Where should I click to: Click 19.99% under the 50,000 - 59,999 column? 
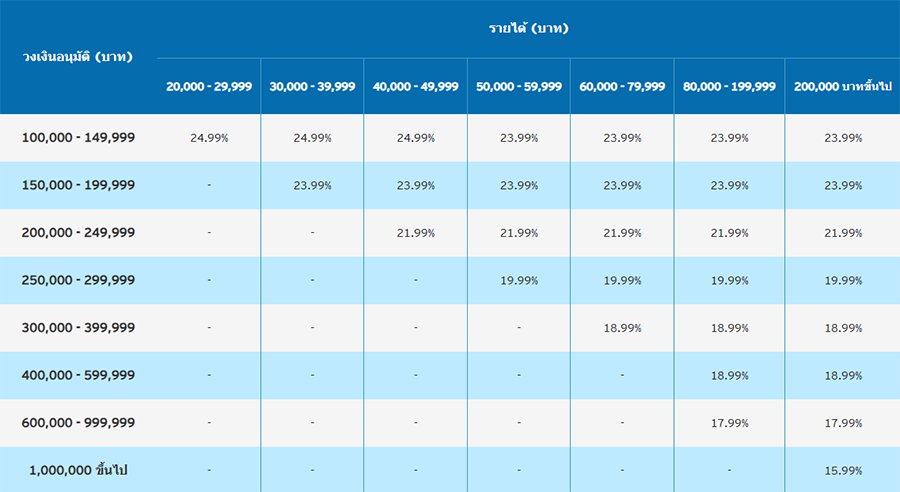tap(519, 280)
